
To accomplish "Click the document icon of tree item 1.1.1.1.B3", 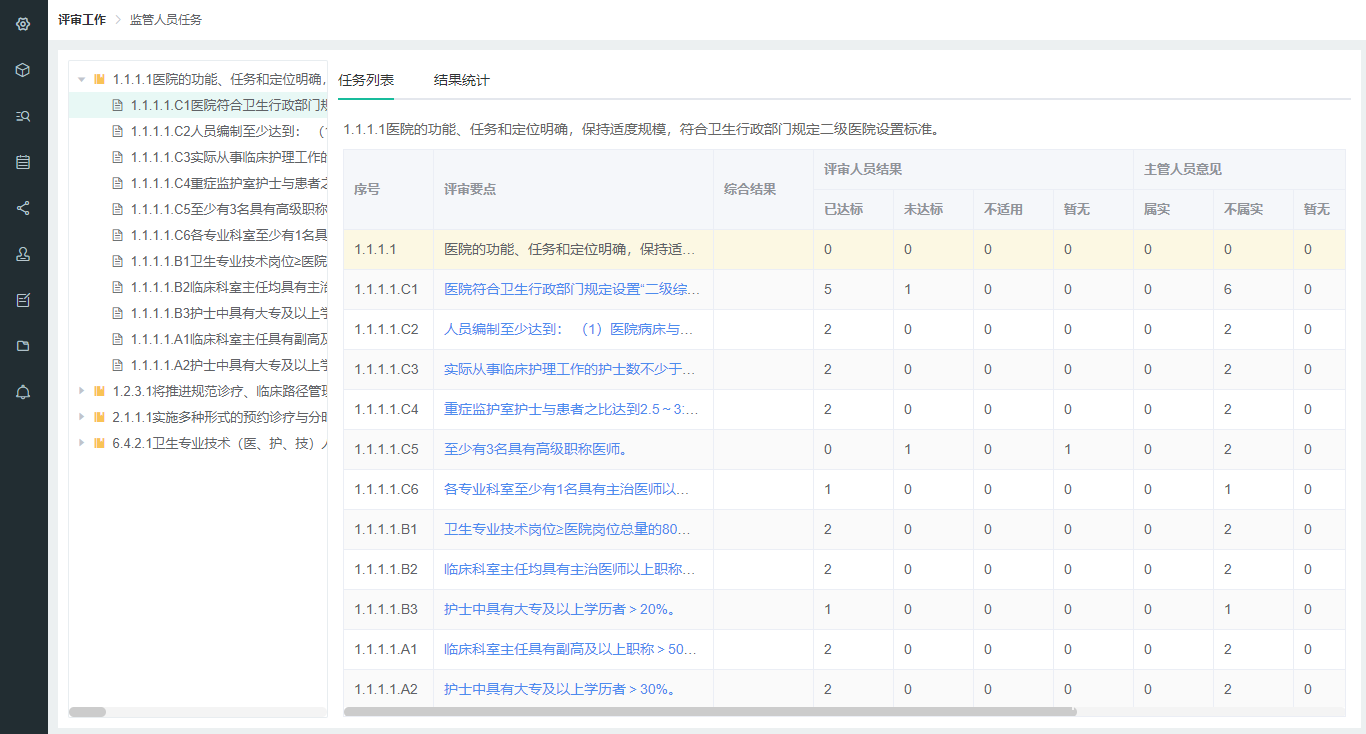I will pyautogui.click(x=117, y=313).
